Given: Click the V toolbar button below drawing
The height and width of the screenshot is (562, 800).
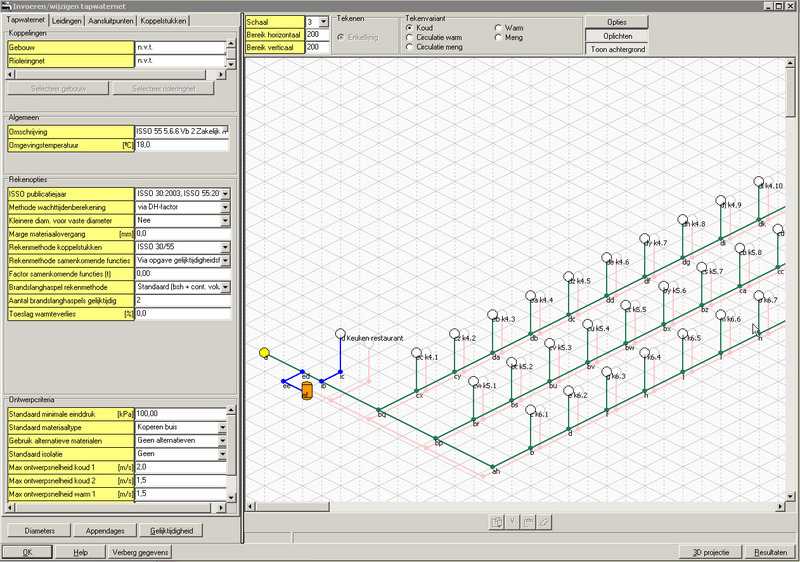Looking at the screenshot, I should click(512, 522).
